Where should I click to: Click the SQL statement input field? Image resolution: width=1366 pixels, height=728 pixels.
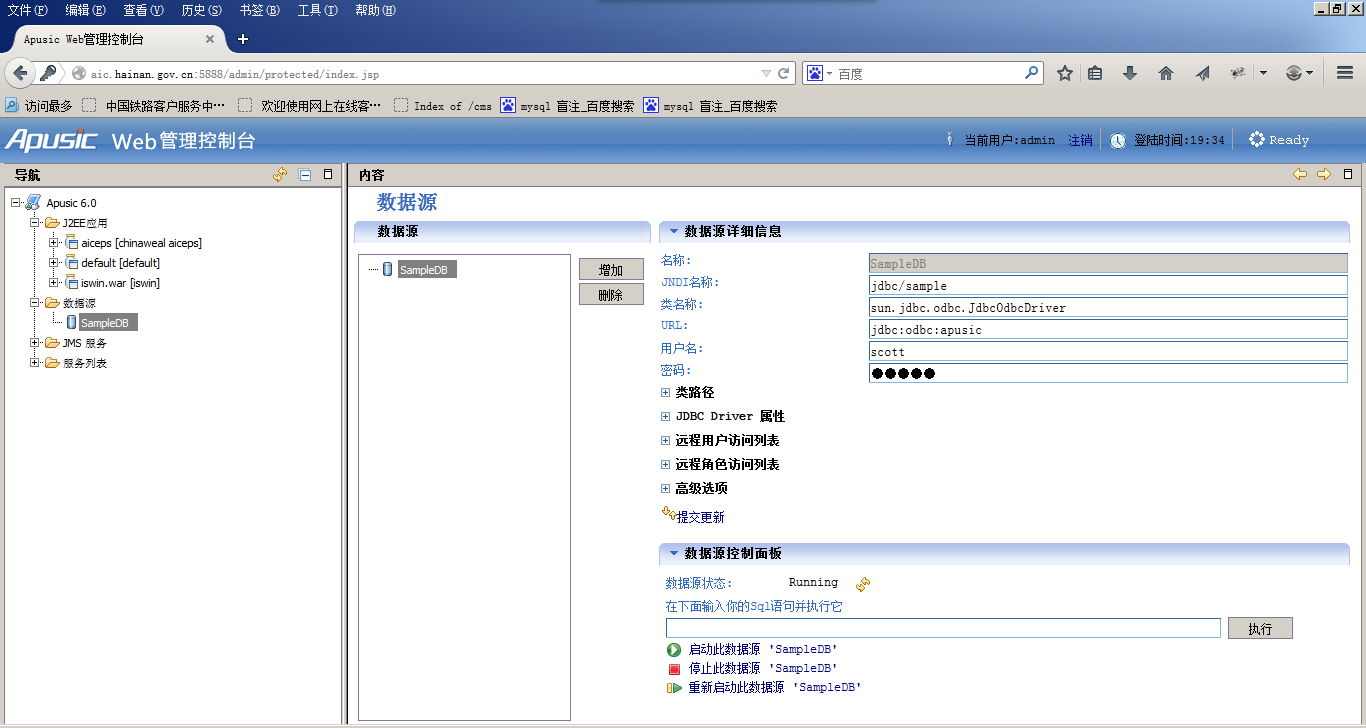click(943, 628)
